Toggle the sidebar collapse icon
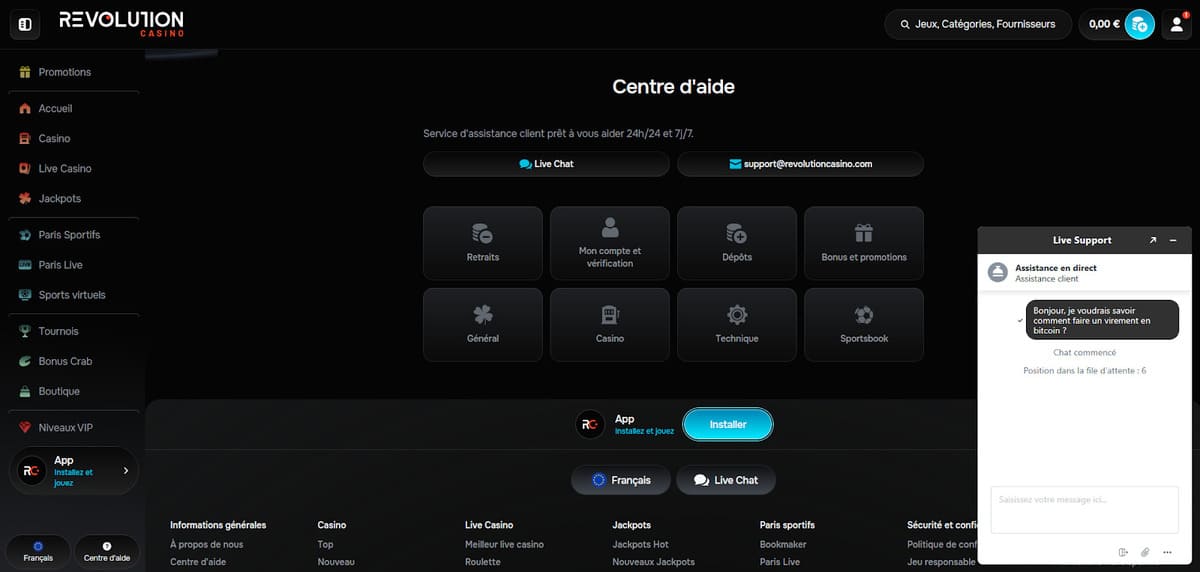The image size is (1200, 572). point(25,24)
